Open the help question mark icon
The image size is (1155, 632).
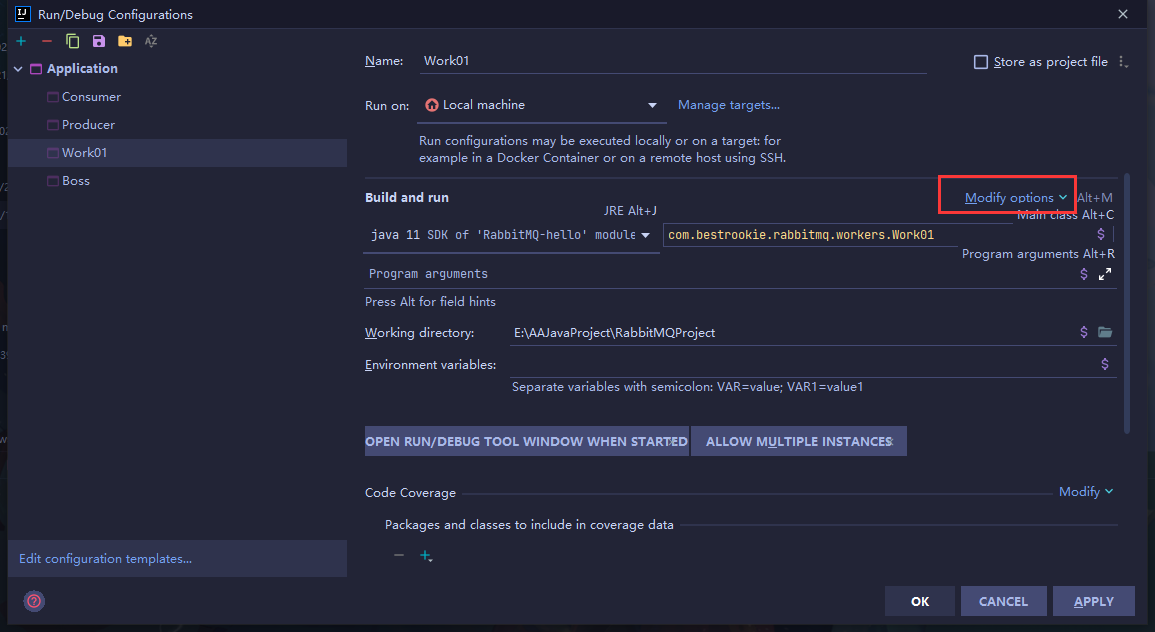point(34,601)
